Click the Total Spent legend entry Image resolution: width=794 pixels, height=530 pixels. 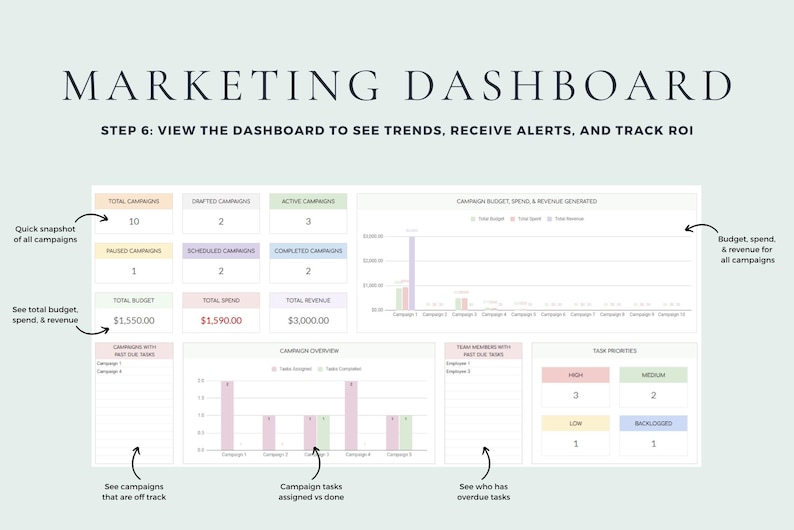point(526,219)
